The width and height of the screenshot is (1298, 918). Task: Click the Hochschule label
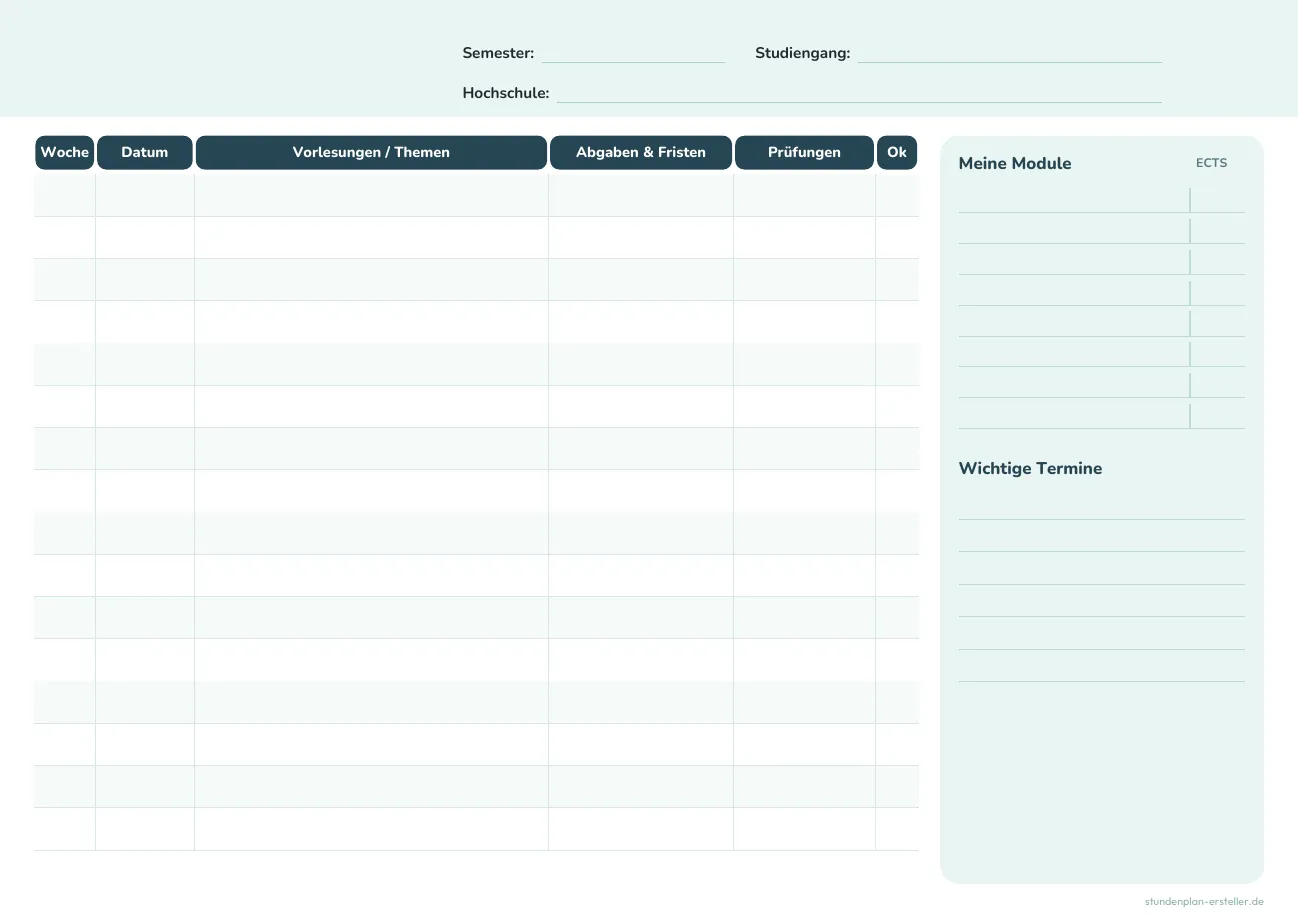[x=506, y=93]
